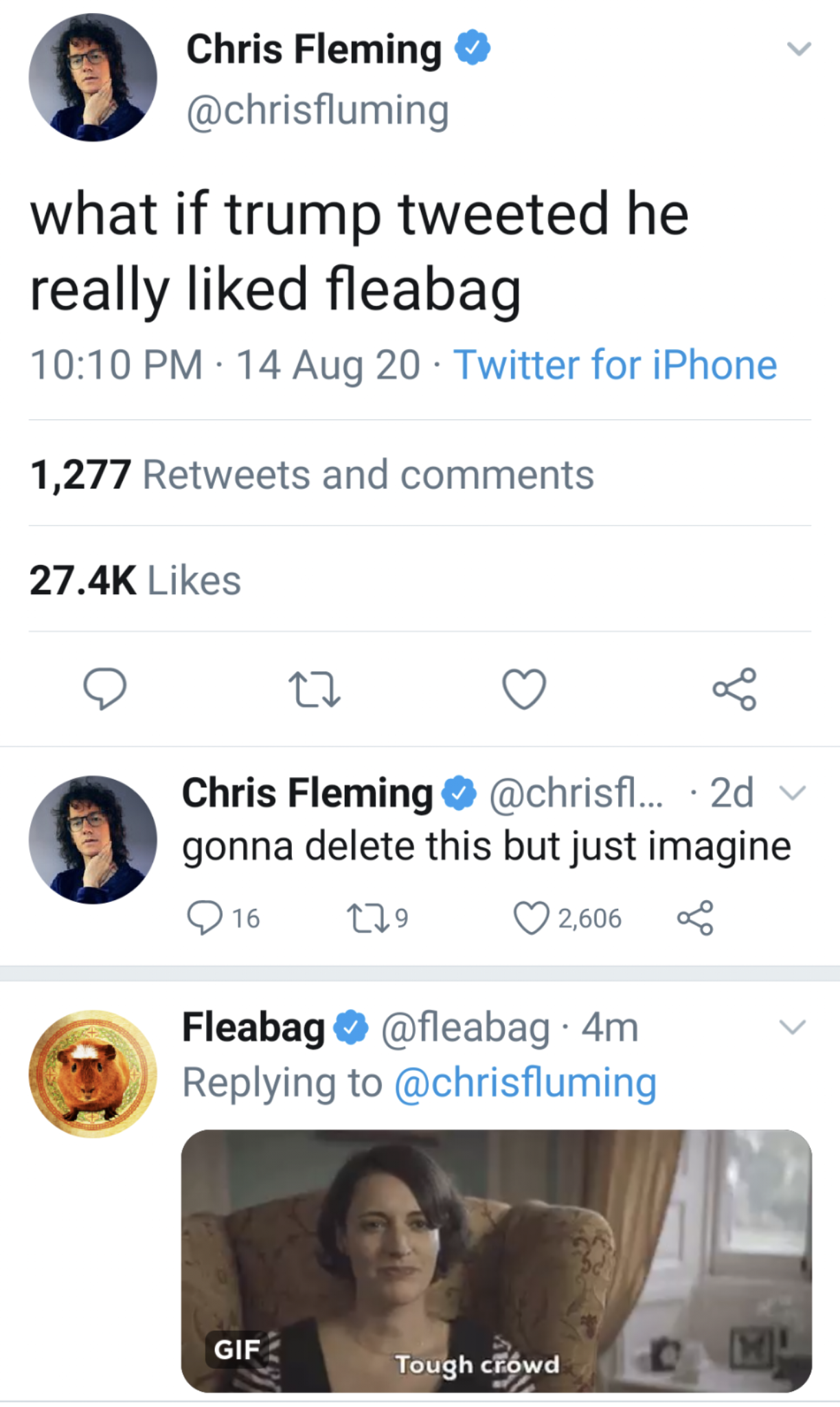The height and width of the screenshot is (1407, 840).
Task: Open options chevron on Fleabag's reply
Action: (793, 1027)
